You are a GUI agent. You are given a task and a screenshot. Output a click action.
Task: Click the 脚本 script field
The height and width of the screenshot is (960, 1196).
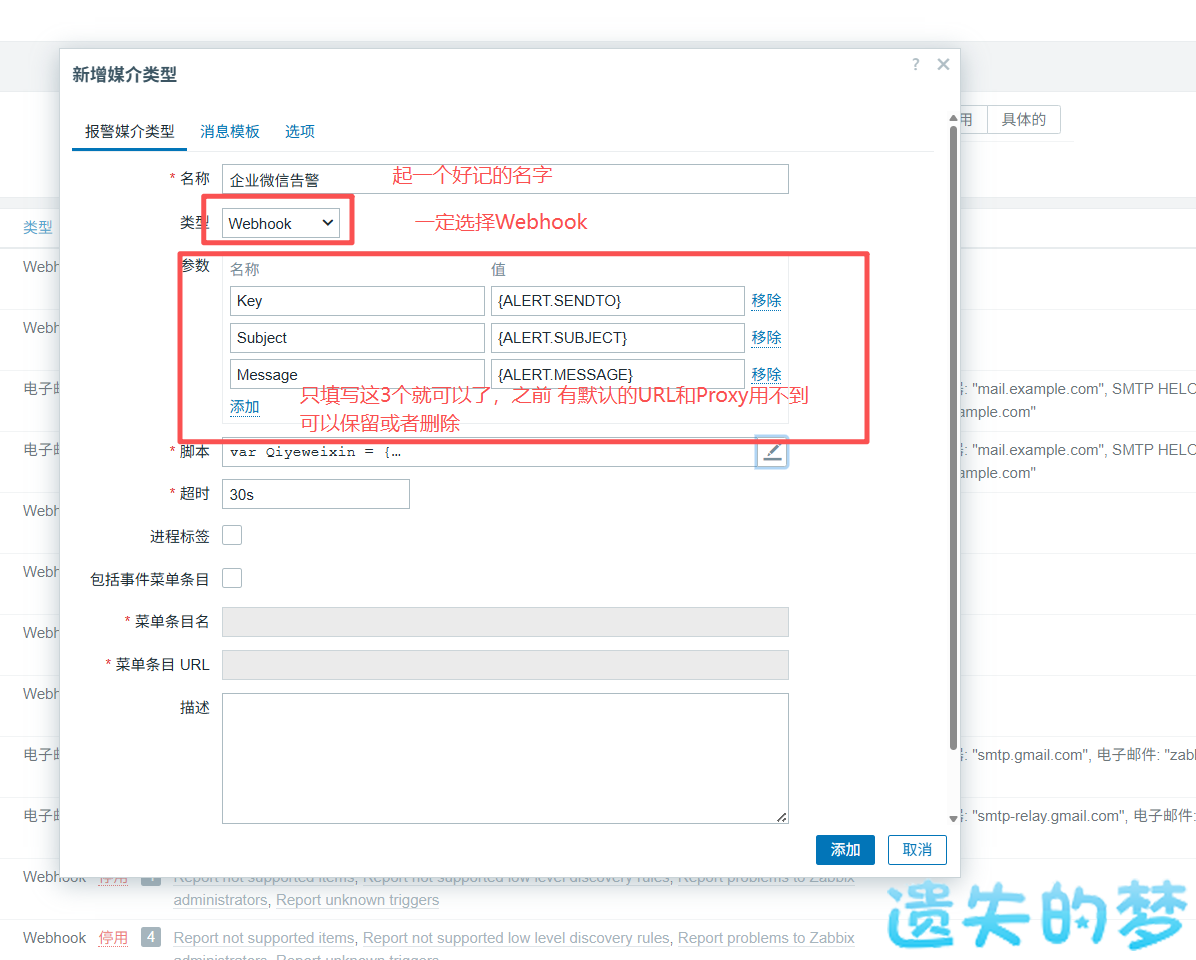pos(489,452)
